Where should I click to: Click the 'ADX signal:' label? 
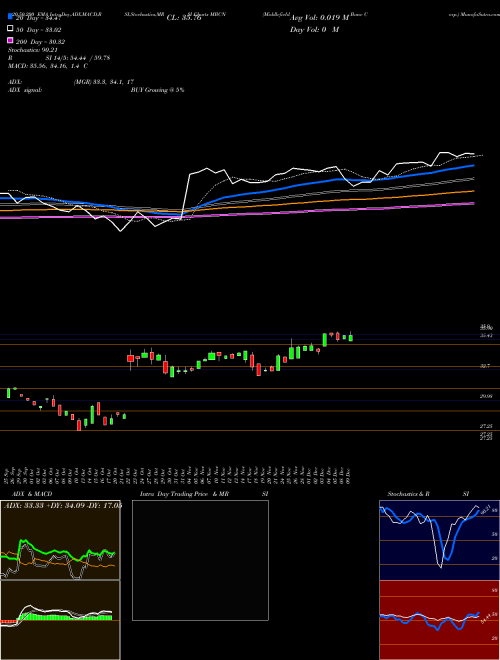tap(25, 90)
